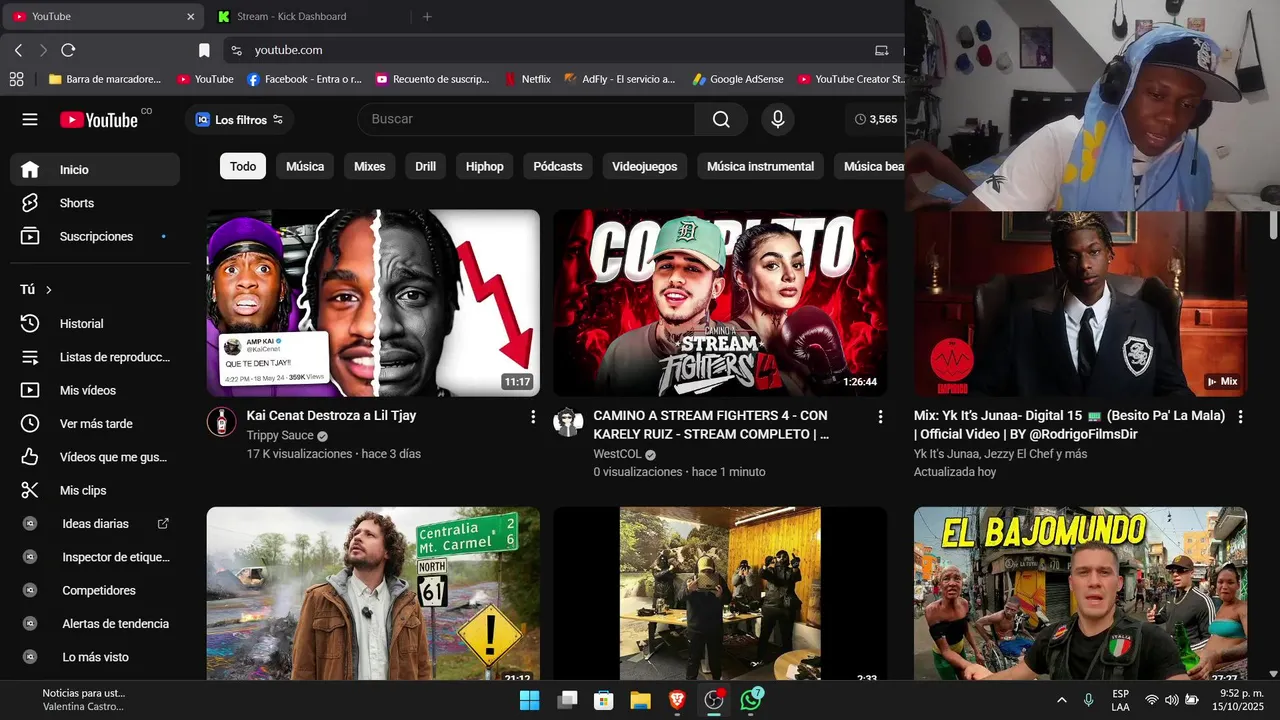Click the YouTube logo
Screen dimensions: 1280x720
99,119
